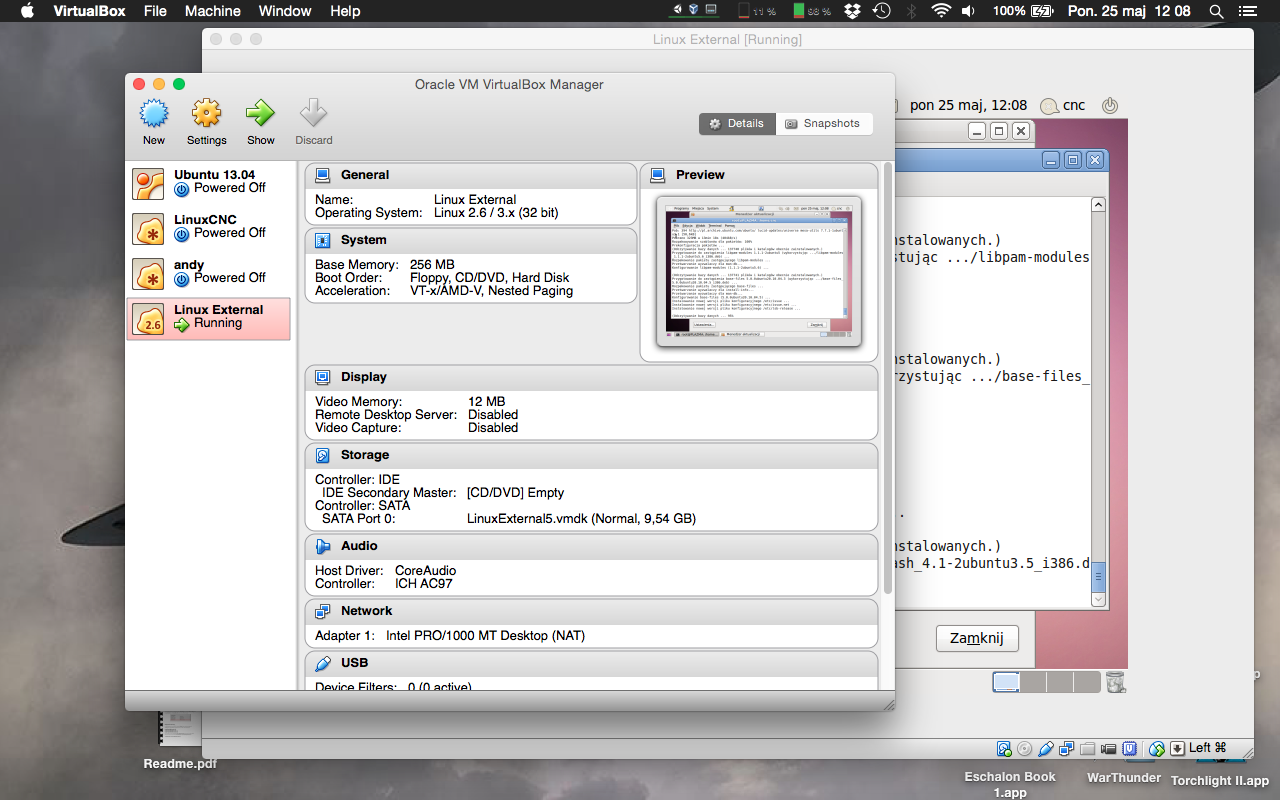
Task: Click the Audio section speaker icon
Action: pyautogui.click(x=323, y=546)
